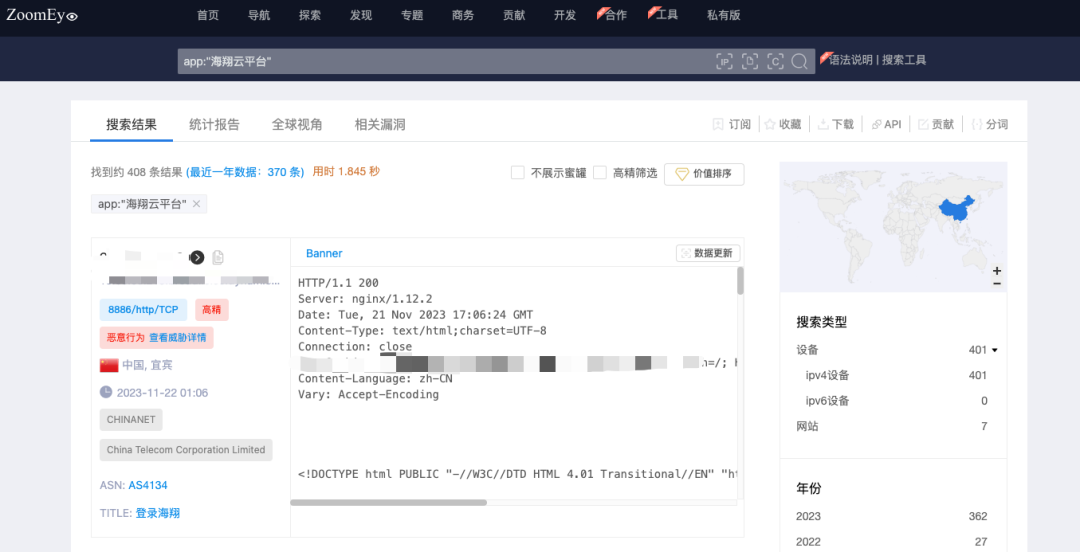
Task: Switch to the 相关漏洞 tab
Action: pos(380,125)
